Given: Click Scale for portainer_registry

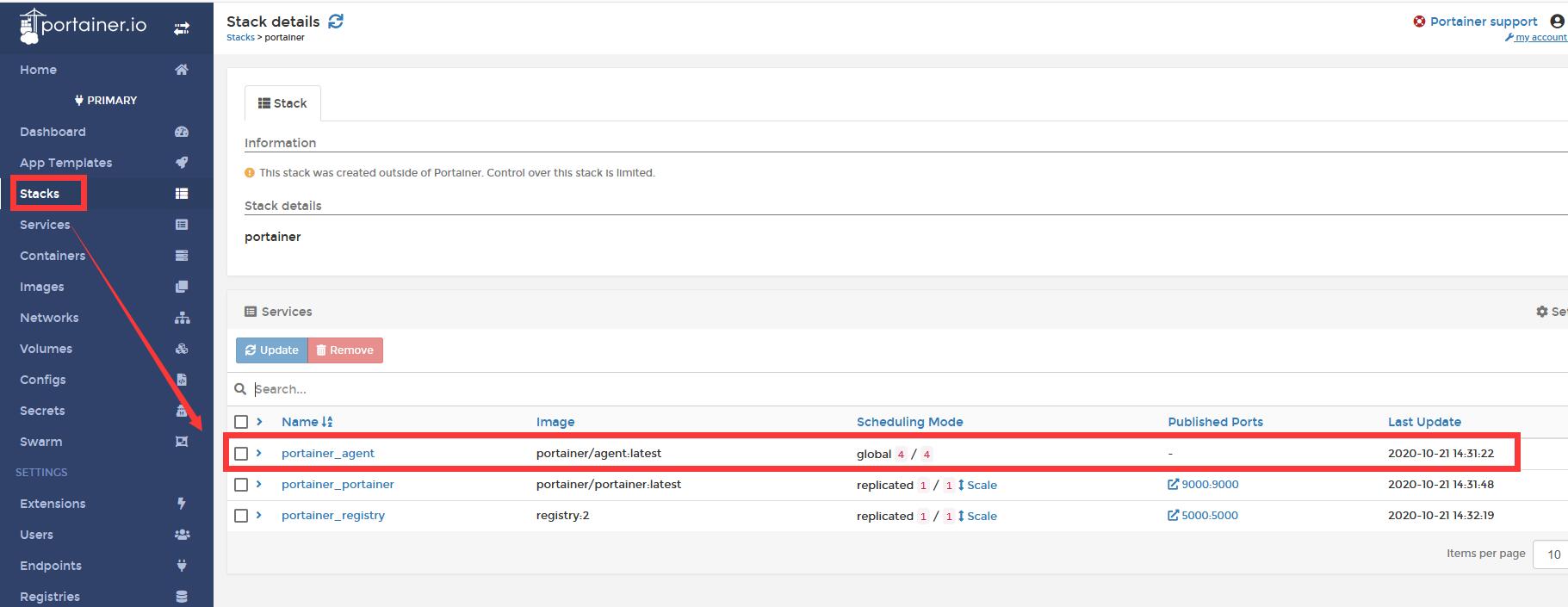Looking at the screenshot, I should tap(977, 516).
